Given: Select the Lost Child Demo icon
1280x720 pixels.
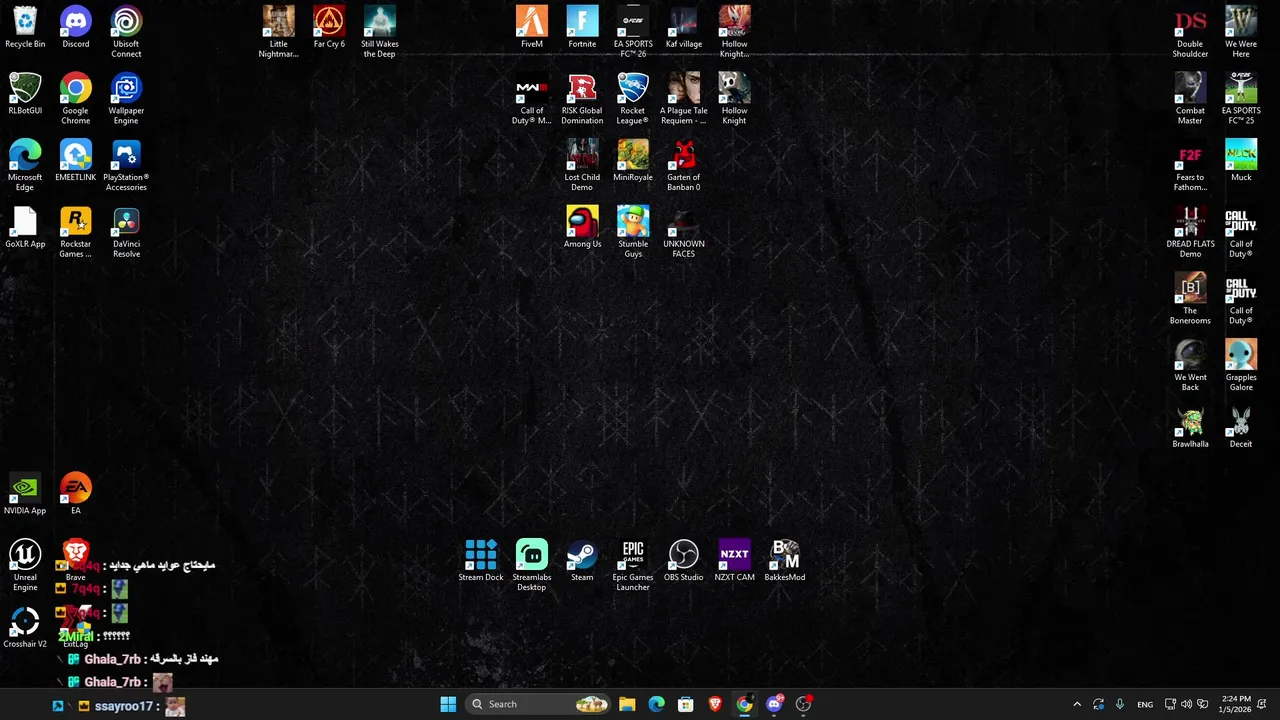Looking at the screenshot, I should [582, 166].
